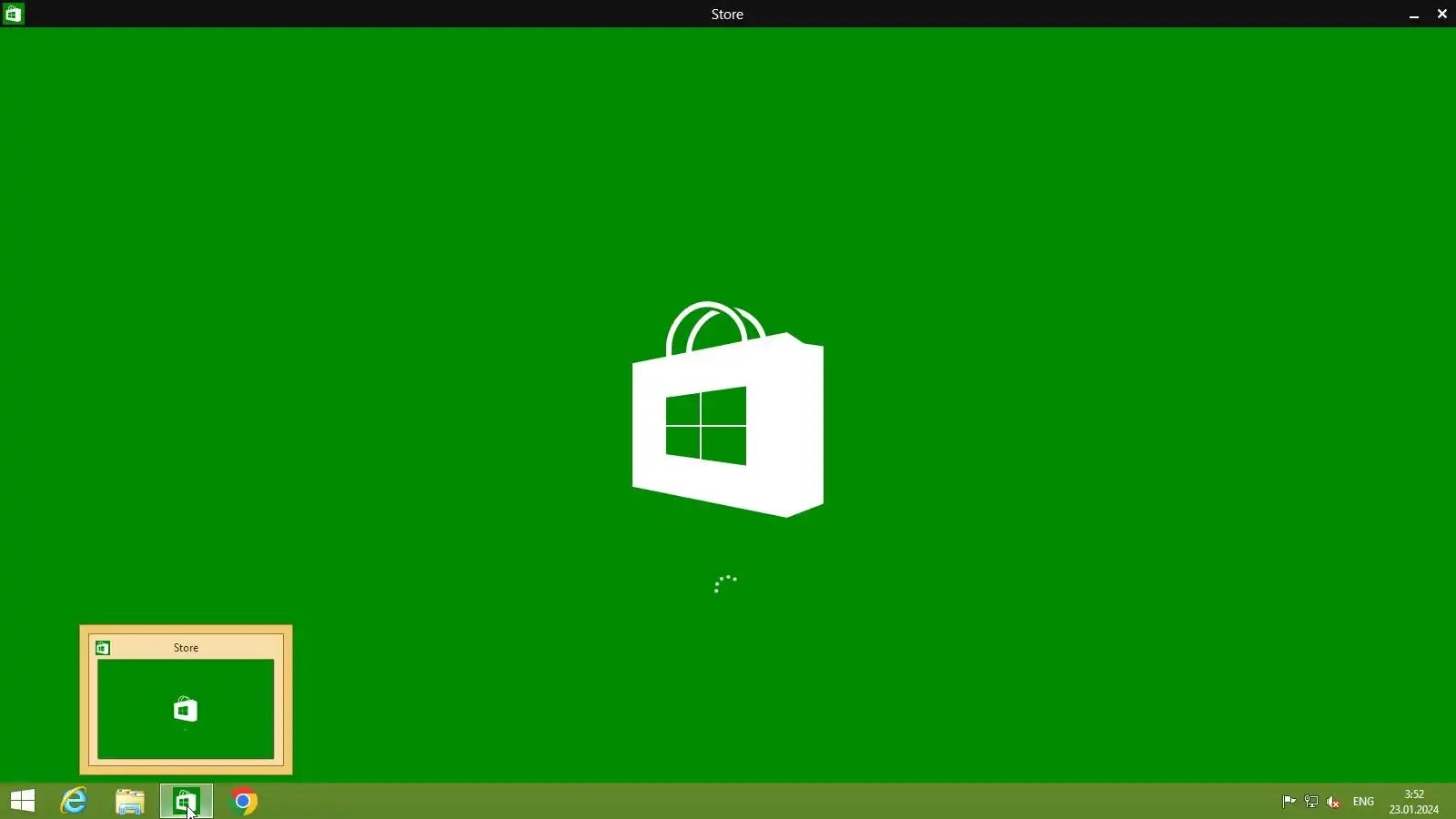The height and width of the screenshot is (819, 1456).
Task: Click the Store taskbar icon
Action: (187, 802)
